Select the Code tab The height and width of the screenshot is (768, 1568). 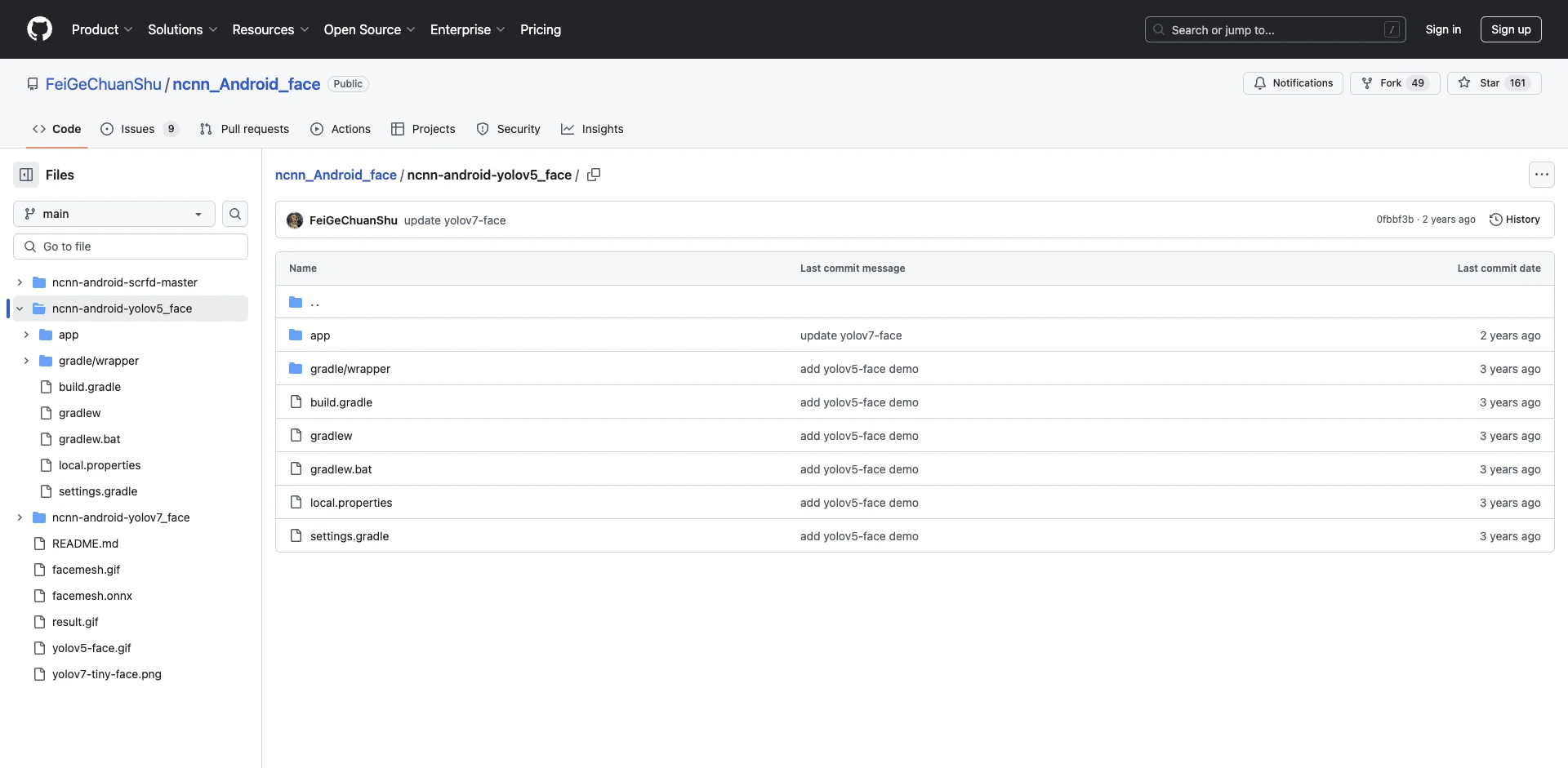coord(56,129)
